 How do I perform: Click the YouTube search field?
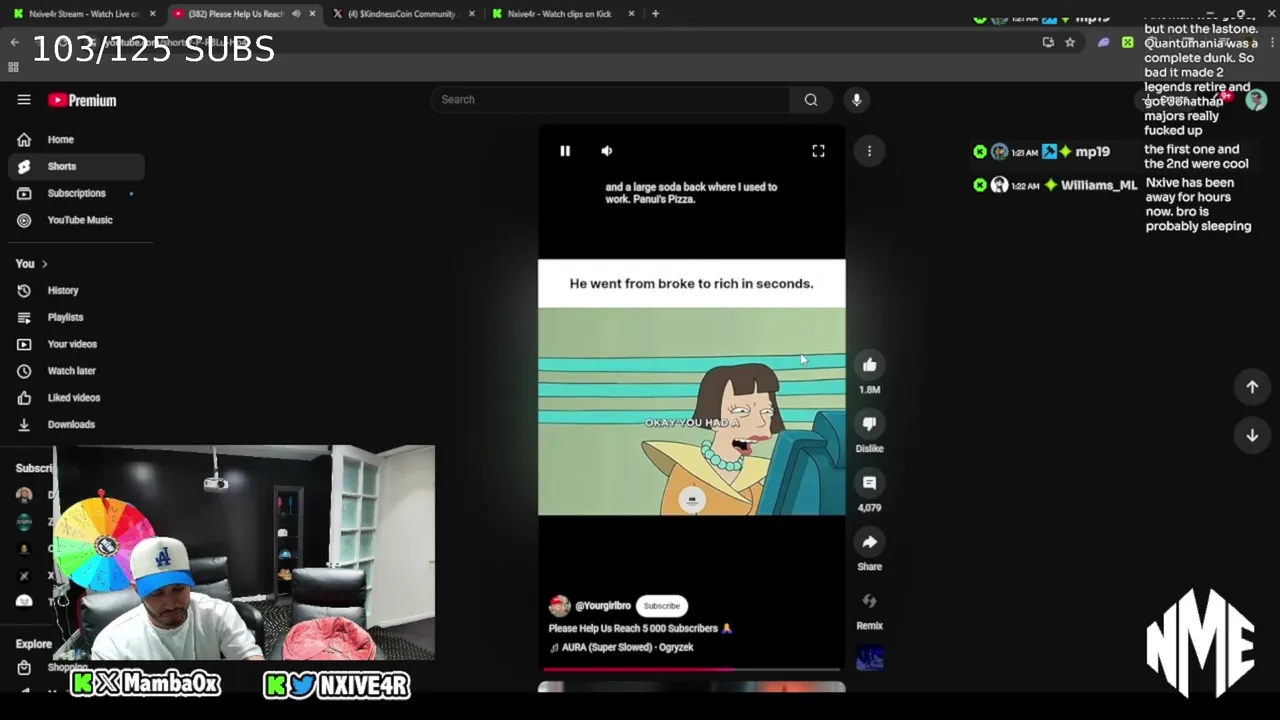[611, 100]
